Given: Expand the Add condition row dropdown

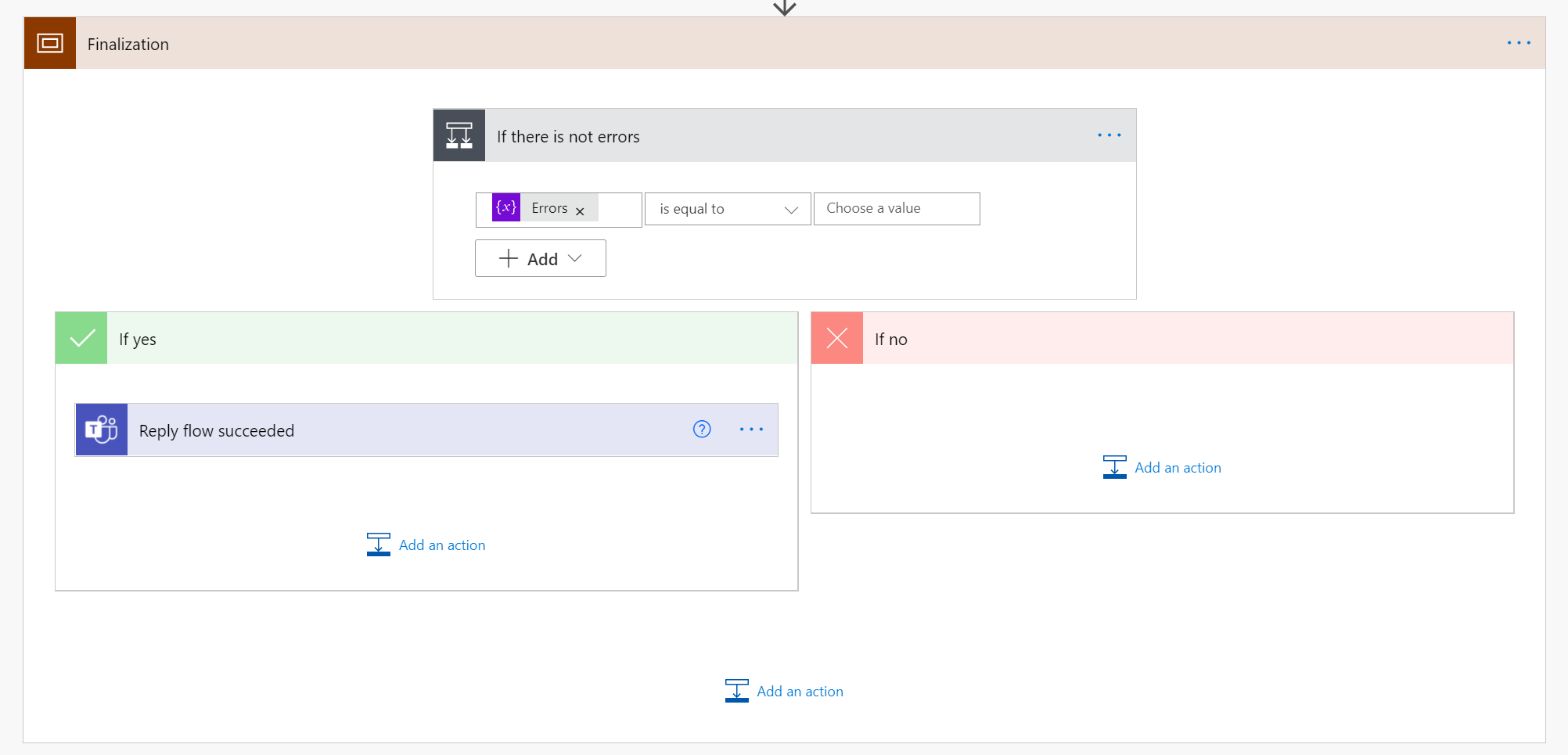Looking at the screenshot, I should [x=540, y=258].
